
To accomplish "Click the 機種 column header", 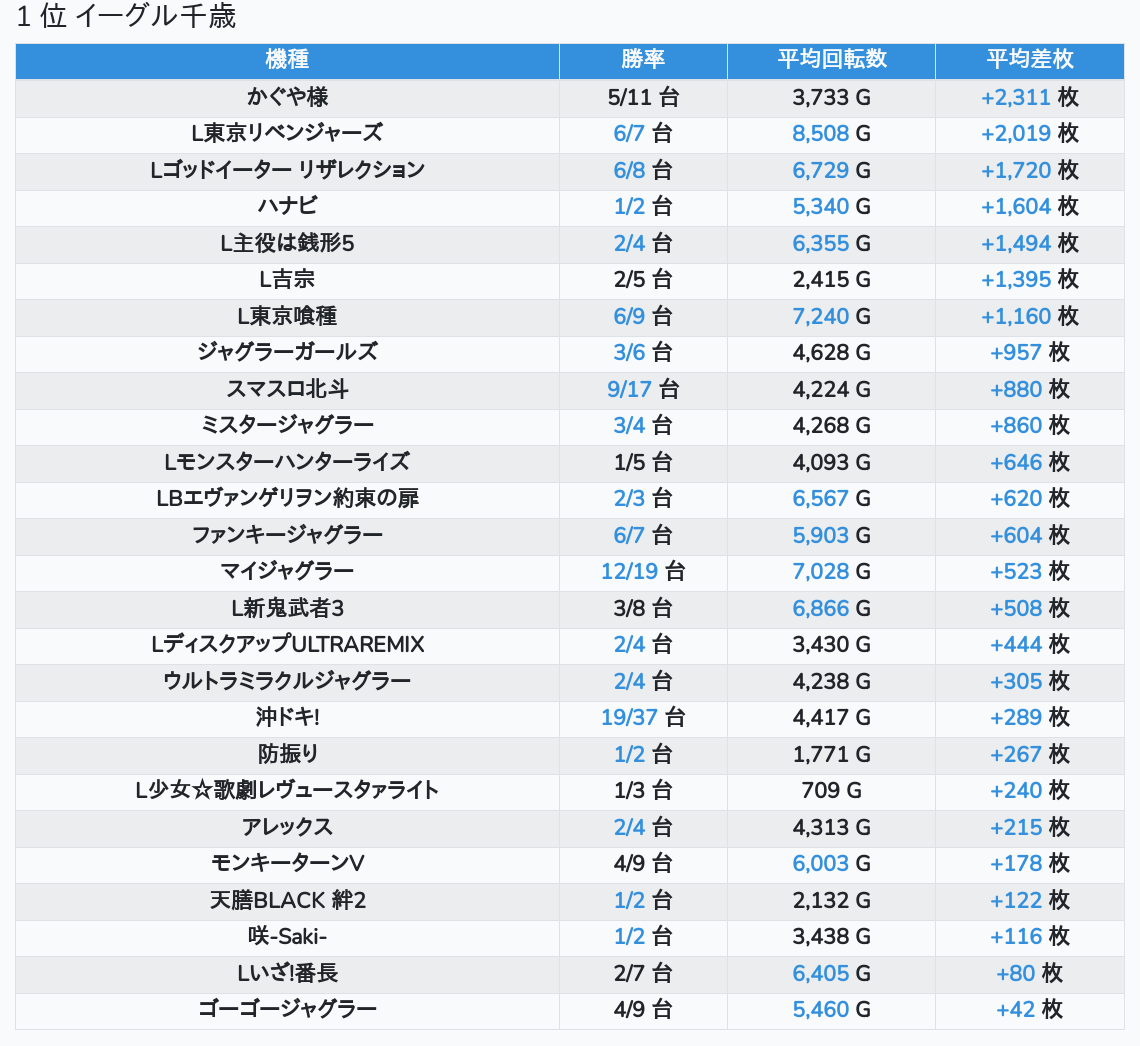I will tap(287, 60).
